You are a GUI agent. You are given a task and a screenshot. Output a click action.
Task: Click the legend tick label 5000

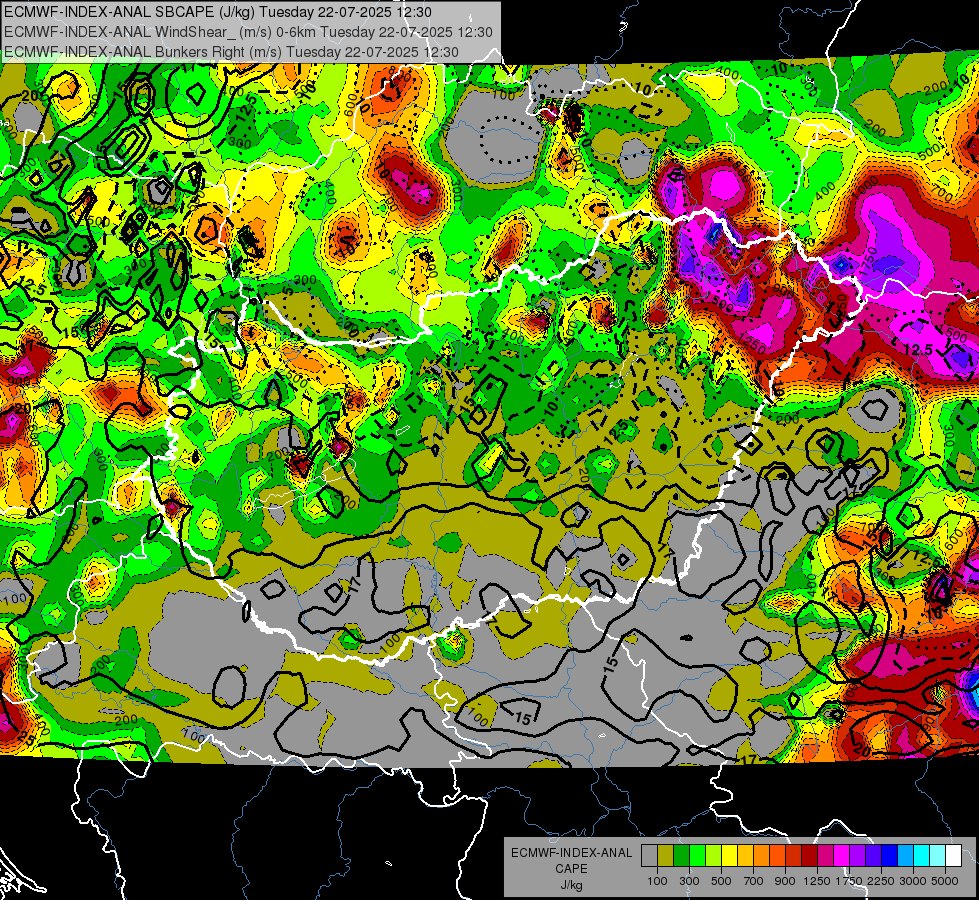[x=945, y=881]
